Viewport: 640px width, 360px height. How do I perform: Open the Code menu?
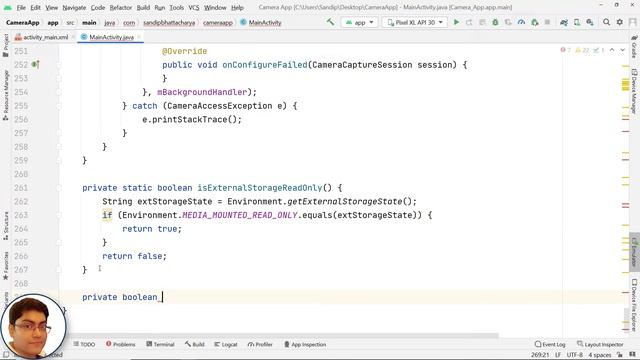point(98,7)
